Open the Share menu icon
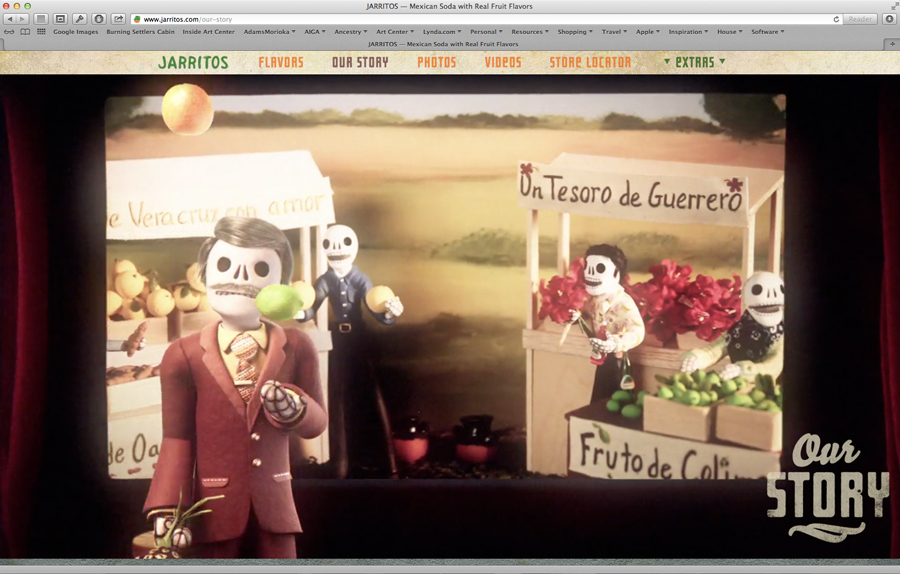Image resolution: width=900 pixels, height=574 pixels. click(118, 19)
